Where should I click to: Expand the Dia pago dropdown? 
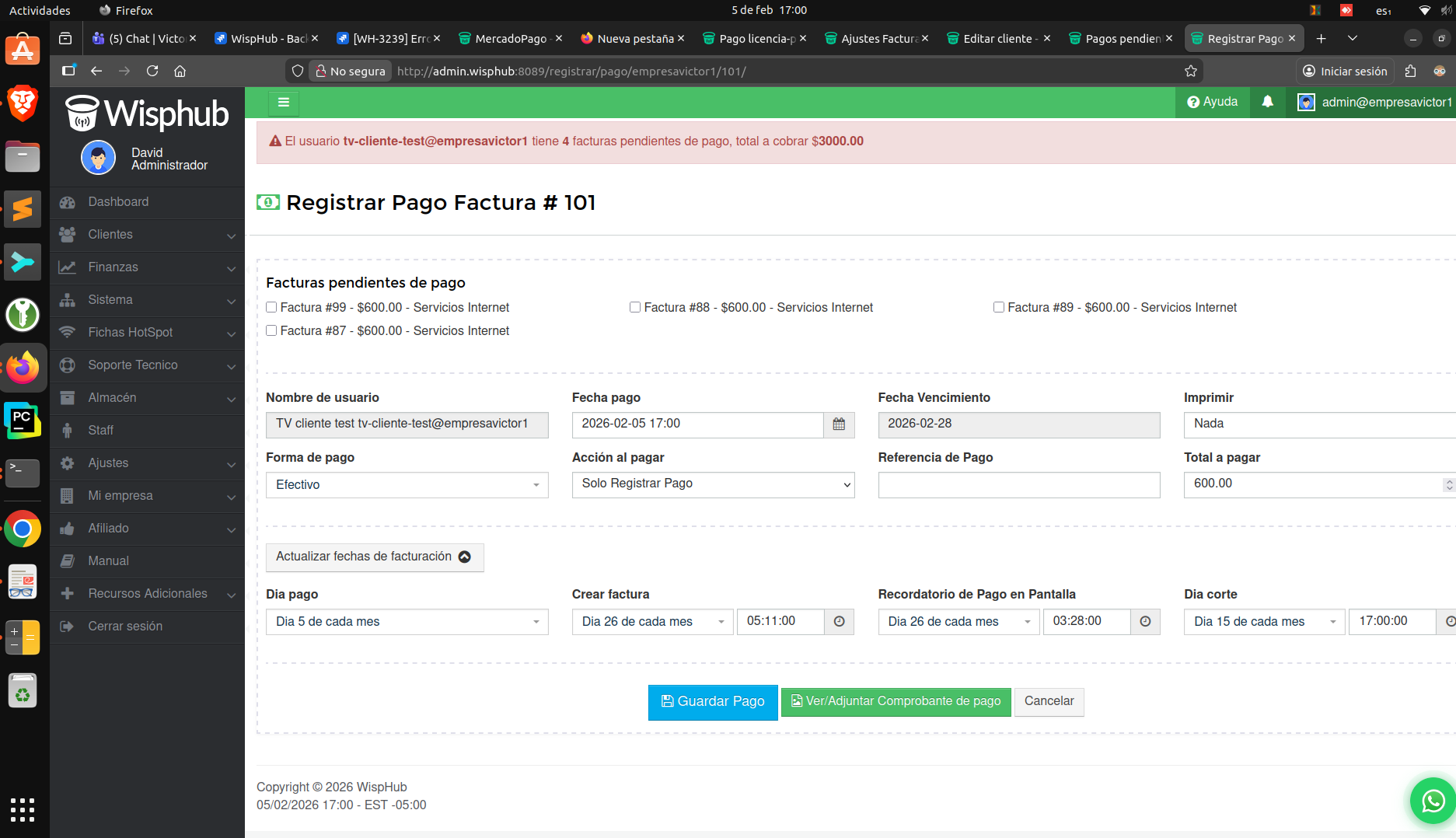pos(407,622)
